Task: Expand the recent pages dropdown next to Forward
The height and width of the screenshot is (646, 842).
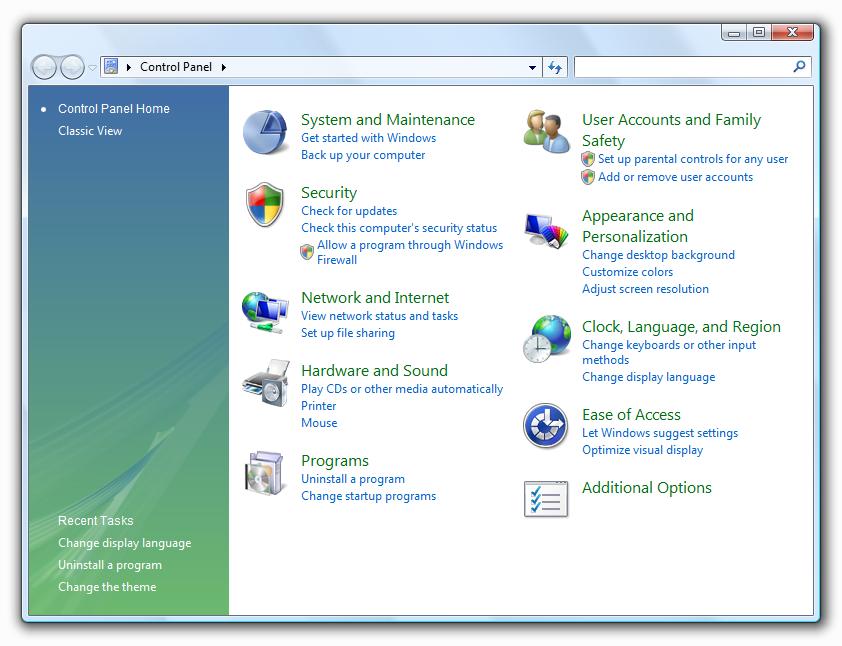Action: point(93,68)
